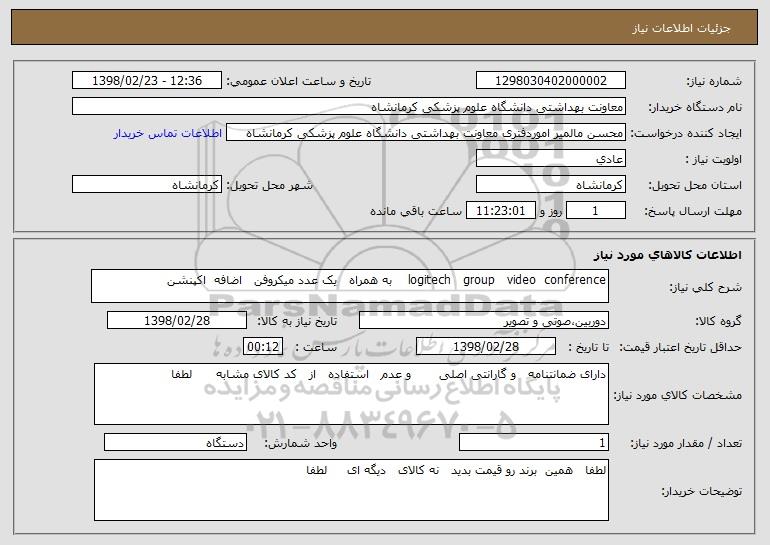Click the ساعت field showing 00:12
Image resolution: width=770 pixels, height=545 pixels.
tap(263, 346)
